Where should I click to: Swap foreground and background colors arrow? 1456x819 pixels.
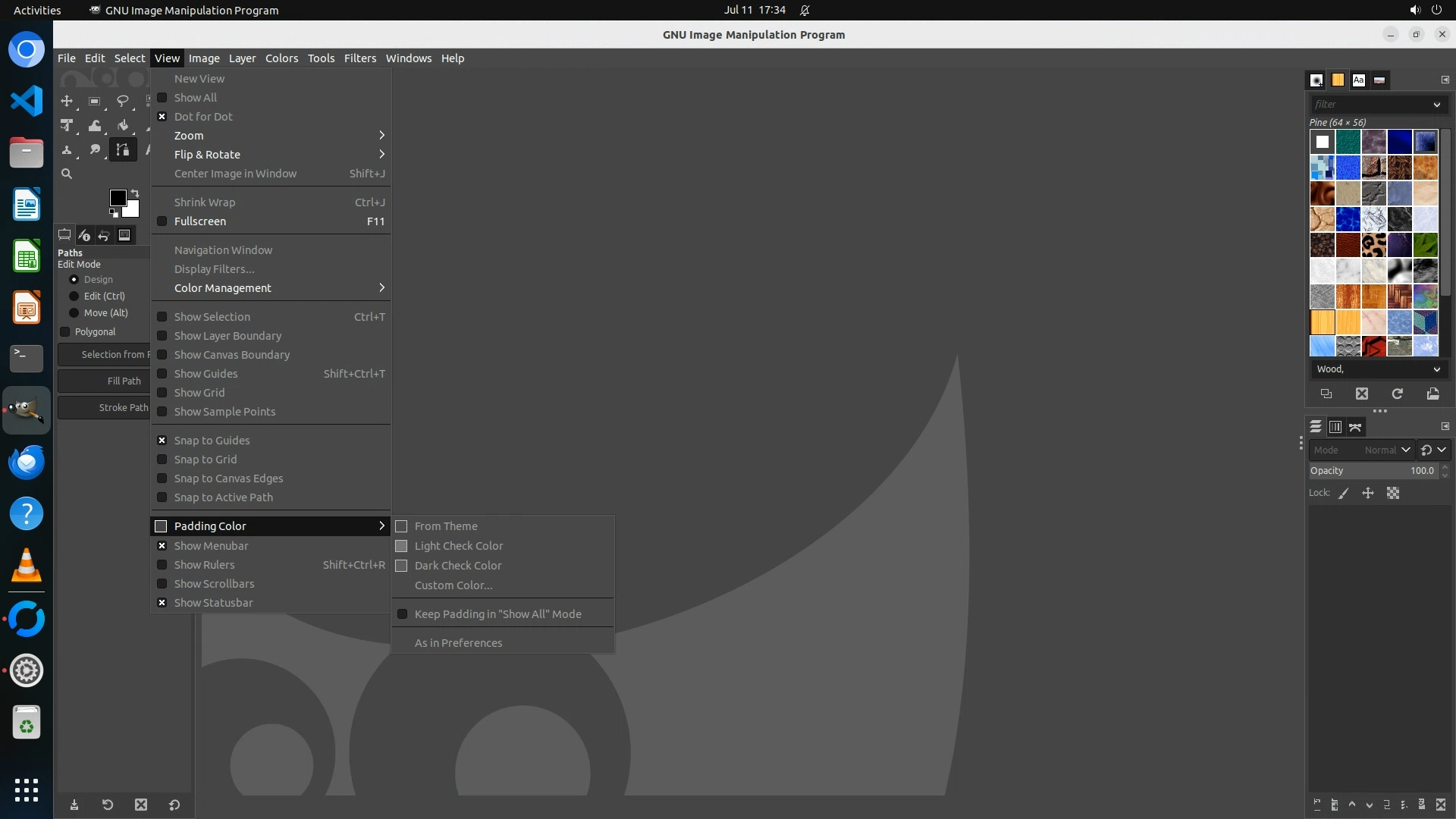135,193
